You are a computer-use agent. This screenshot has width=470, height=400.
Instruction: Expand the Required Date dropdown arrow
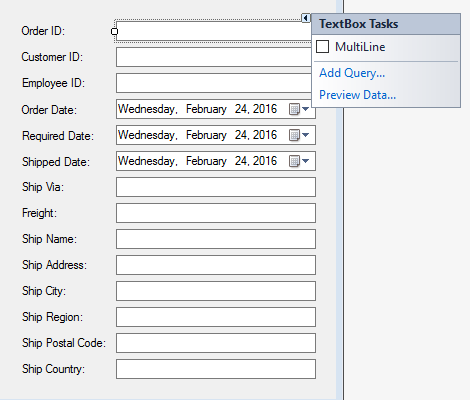[x=305, y=135]
